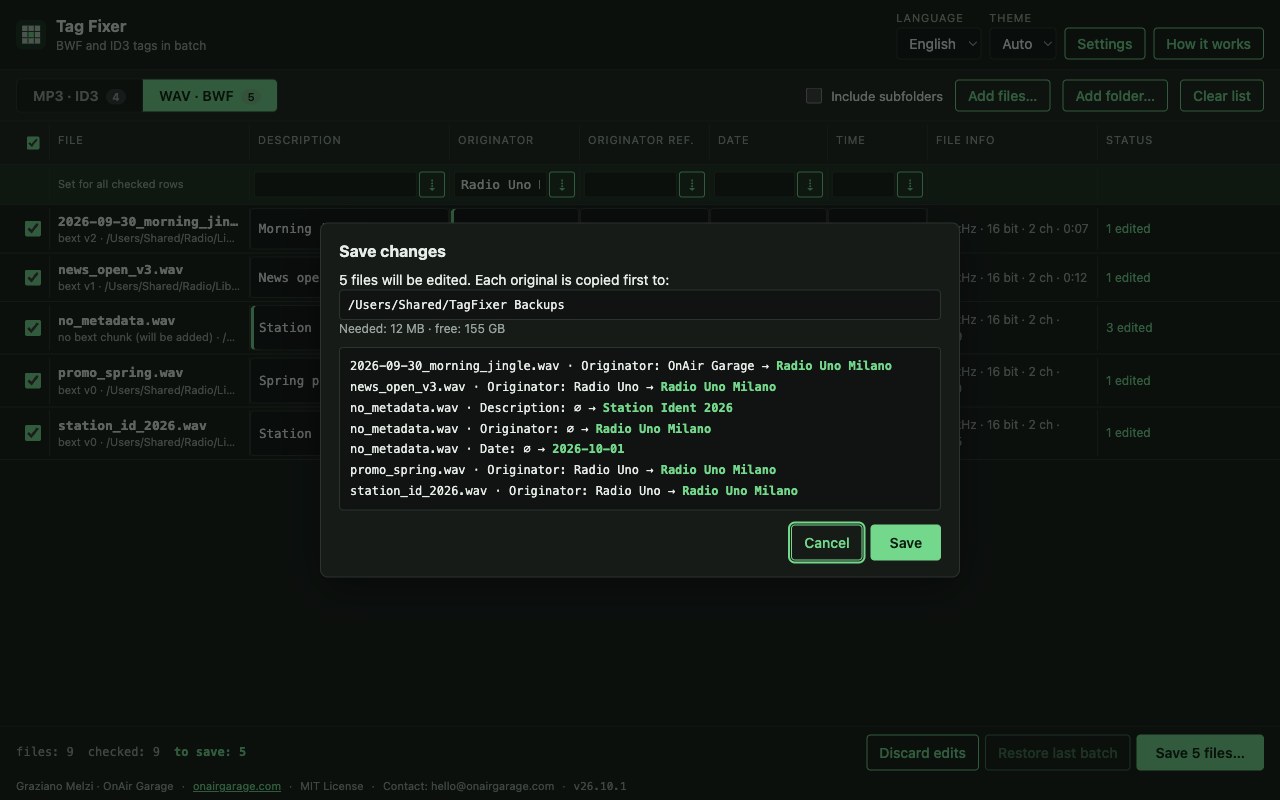Click the Date change line 2026-10-01
The height and width of the screenshot is (800, 1280).
[x=487, y=449]
